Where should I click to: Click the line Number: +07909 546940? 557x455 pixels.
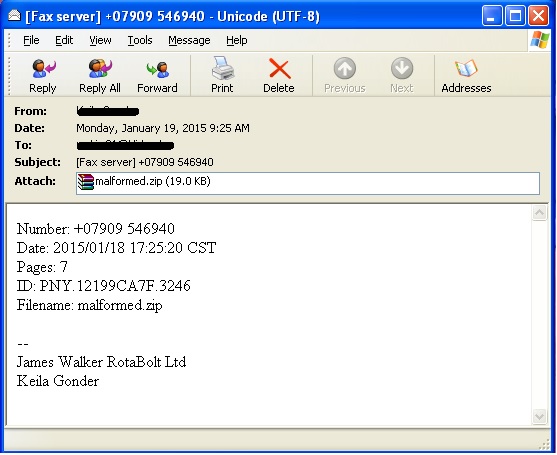point(96,229)
